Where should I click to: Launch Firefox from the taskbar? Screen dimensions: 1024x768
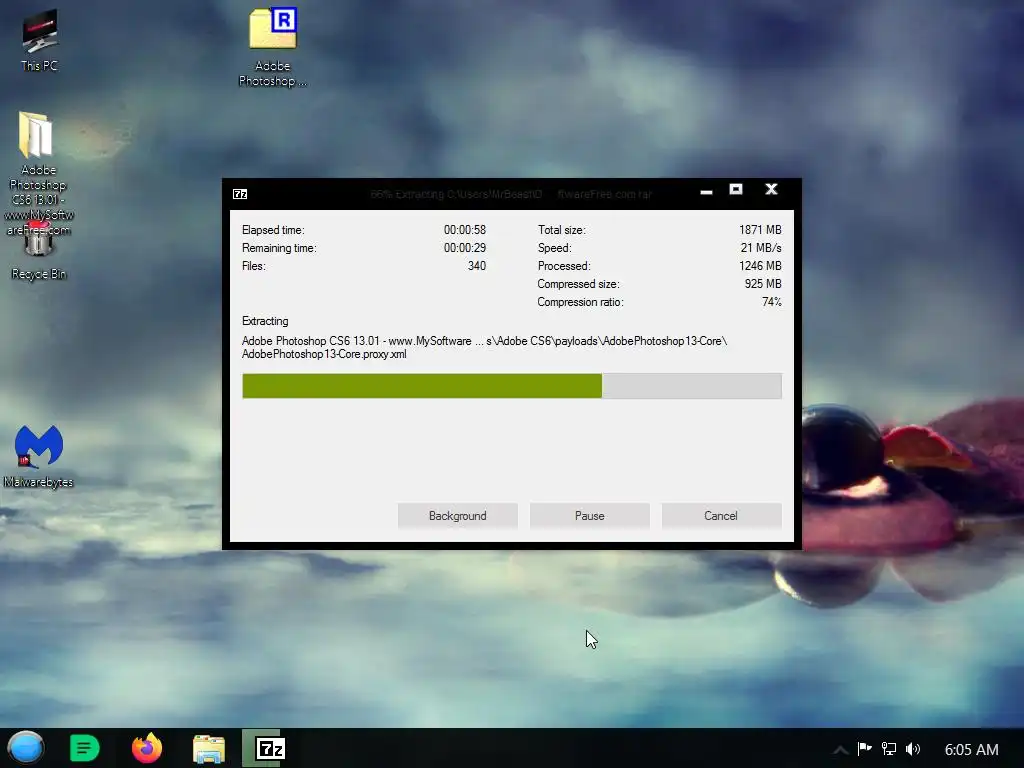tap(147, 748)
